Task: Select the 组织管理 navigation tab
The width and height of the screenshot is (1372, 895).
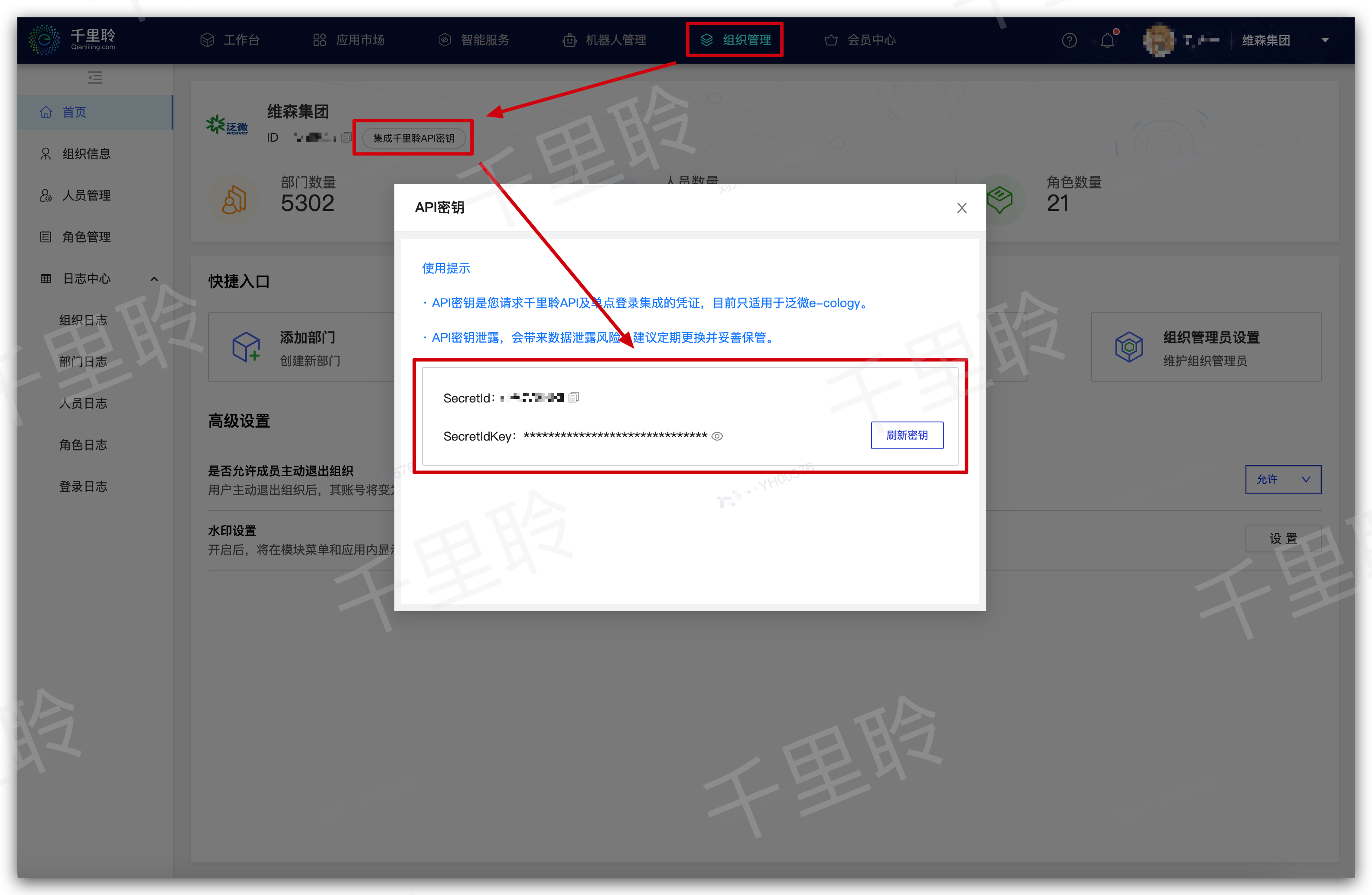Action: coord(735,40)
